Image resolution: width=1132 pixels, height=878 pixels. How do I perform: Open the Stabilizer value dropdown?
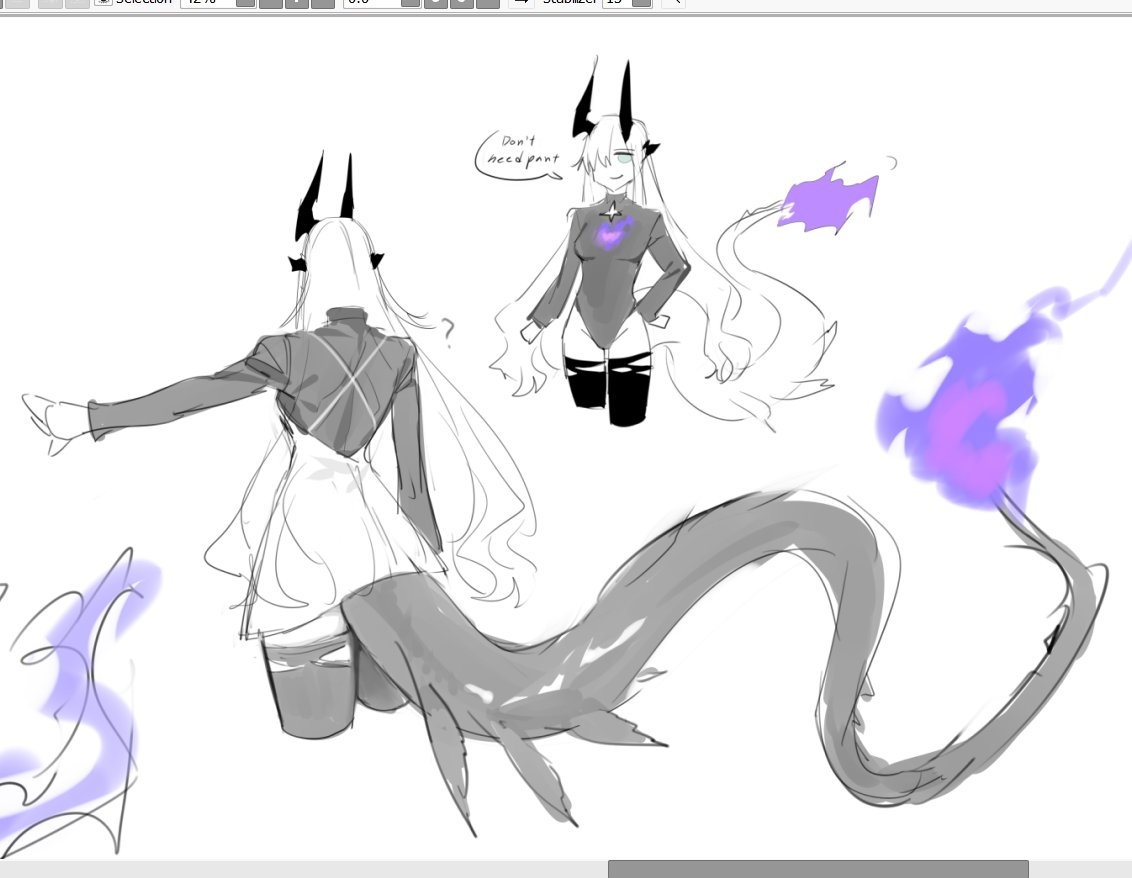[x=641, y=3]
